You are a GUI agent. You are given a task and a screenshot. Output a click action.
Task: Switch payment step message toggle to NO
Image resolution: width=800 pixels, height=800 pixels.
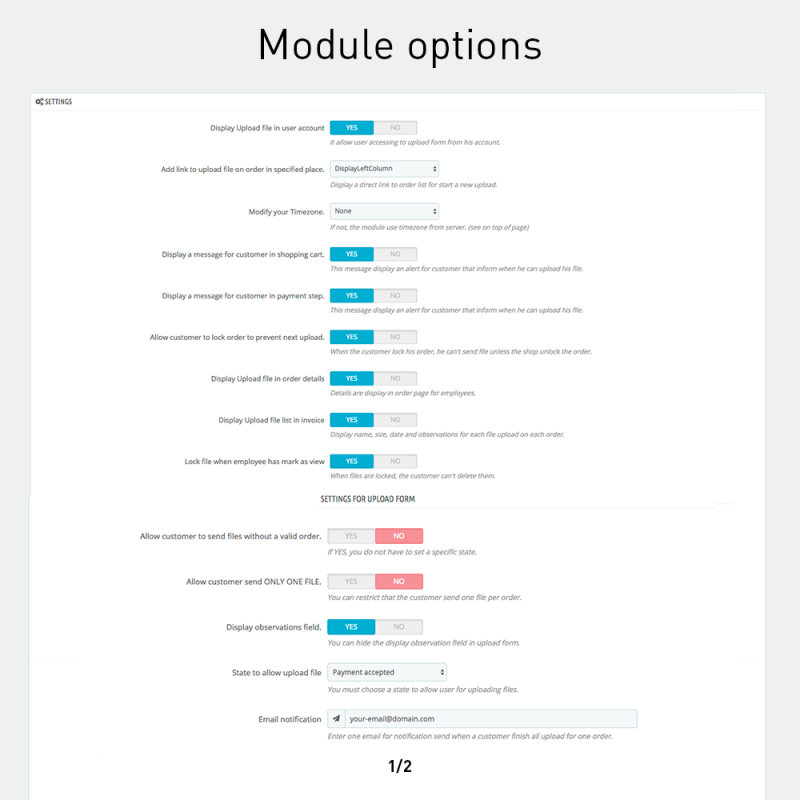[x=395, y=295]
